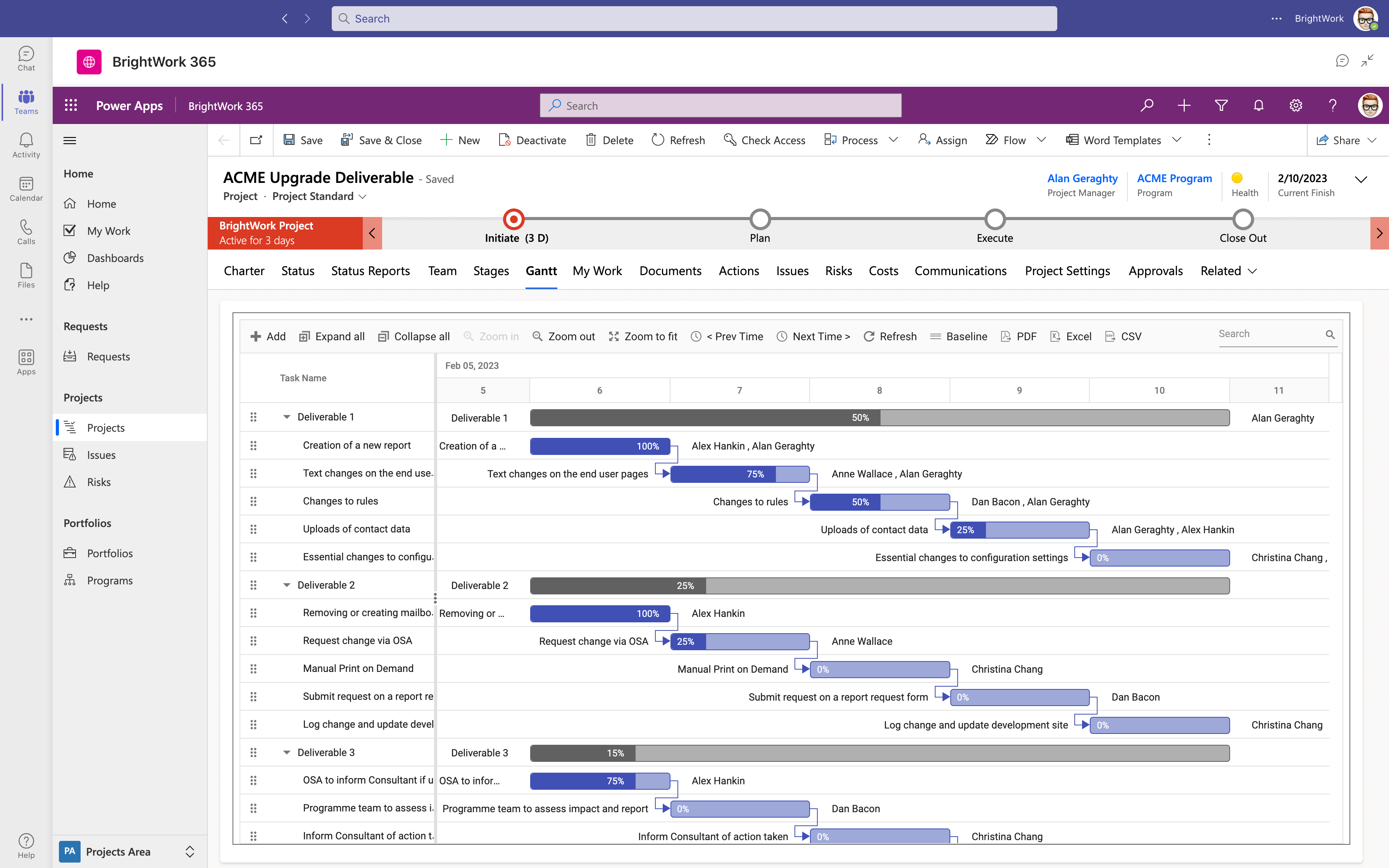Click Check Access
Screen dimensions: 1389x868
click(765, 140)
